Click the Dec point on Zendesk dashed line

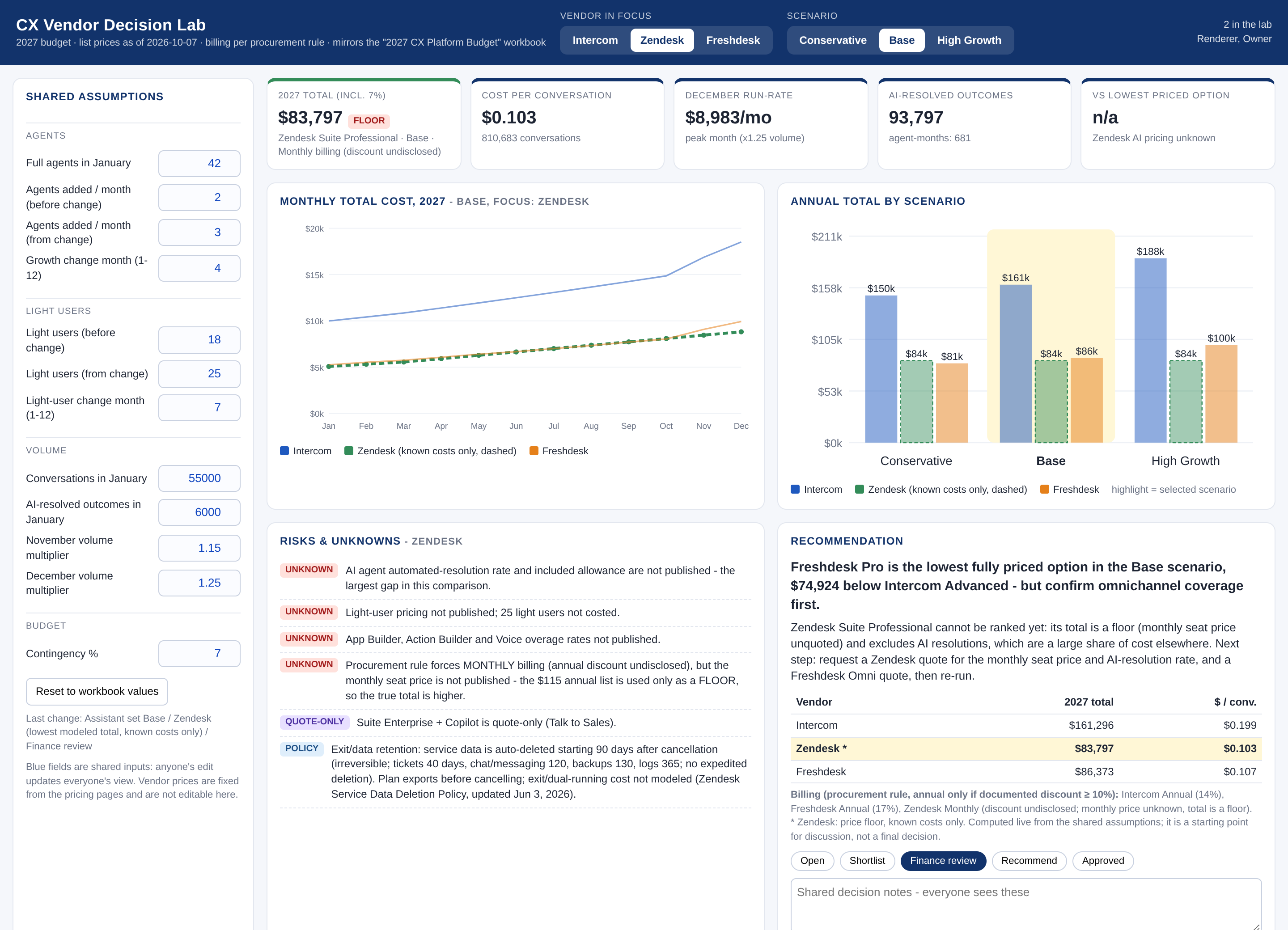click(x=741, y=332)
